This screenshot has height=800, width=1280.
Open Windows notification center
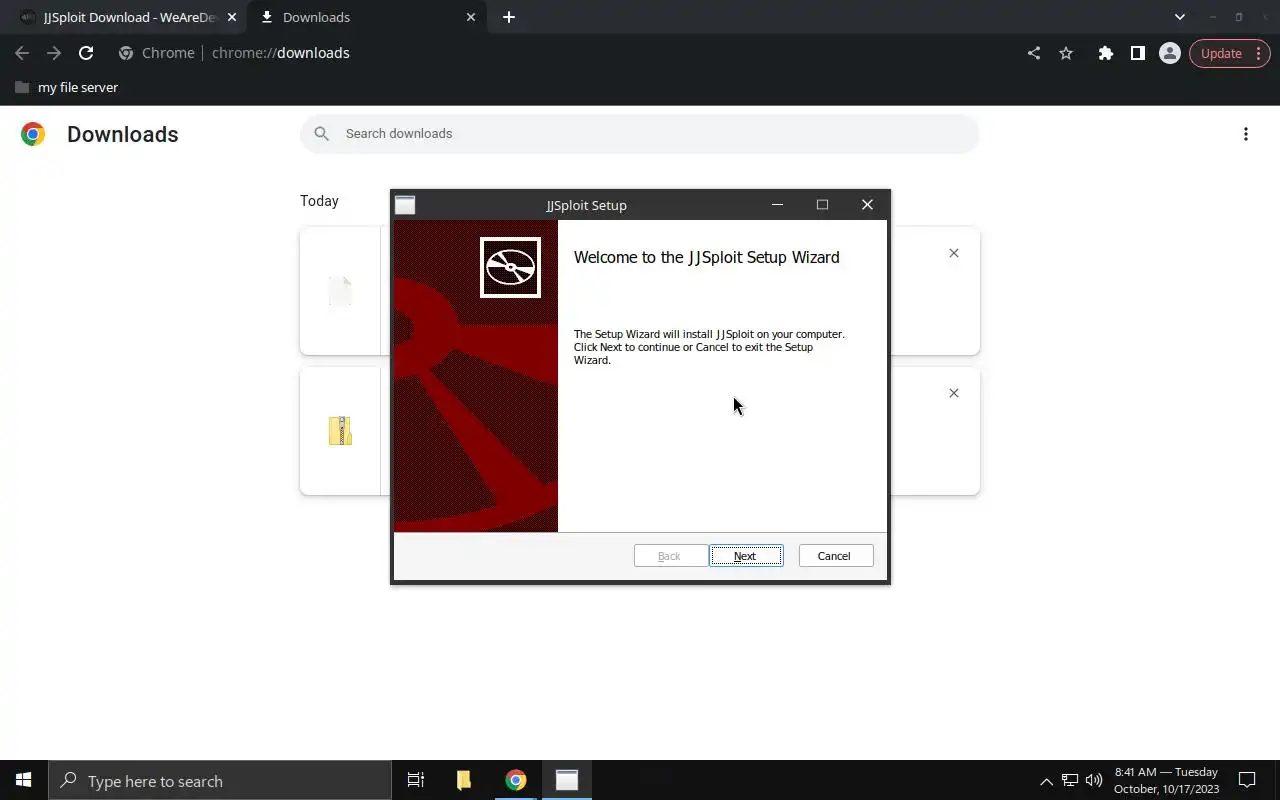(1247, 781)
